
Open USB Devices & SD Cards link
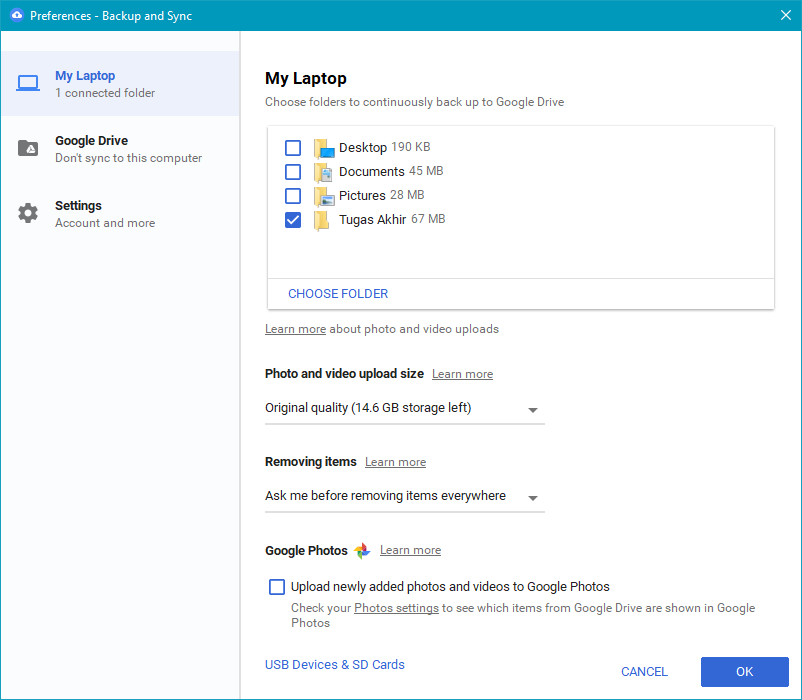coord(335,664)
